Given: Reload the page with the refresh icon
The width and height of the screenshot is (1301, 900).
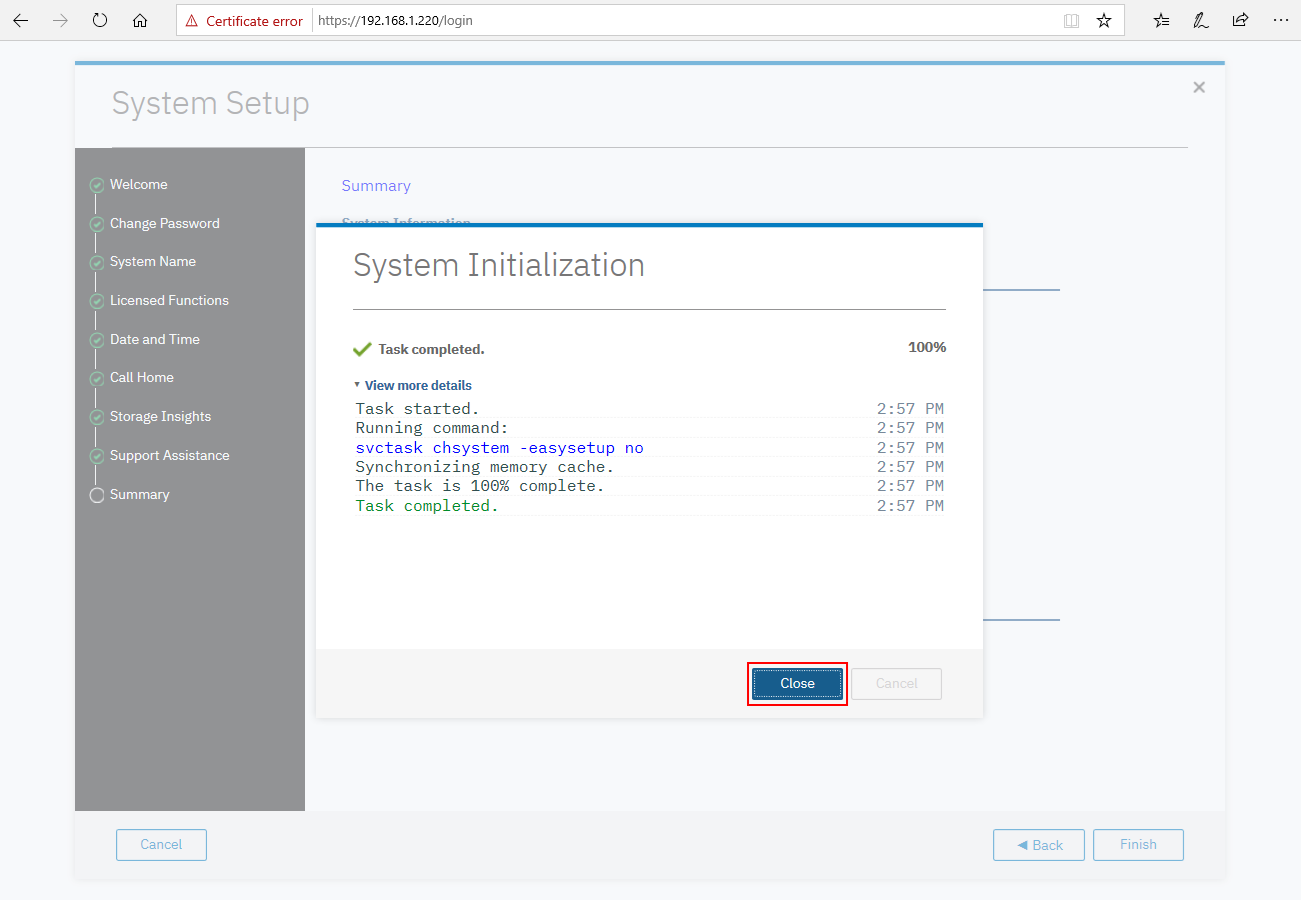Looking at the screenshot, I should pos(100,20).
